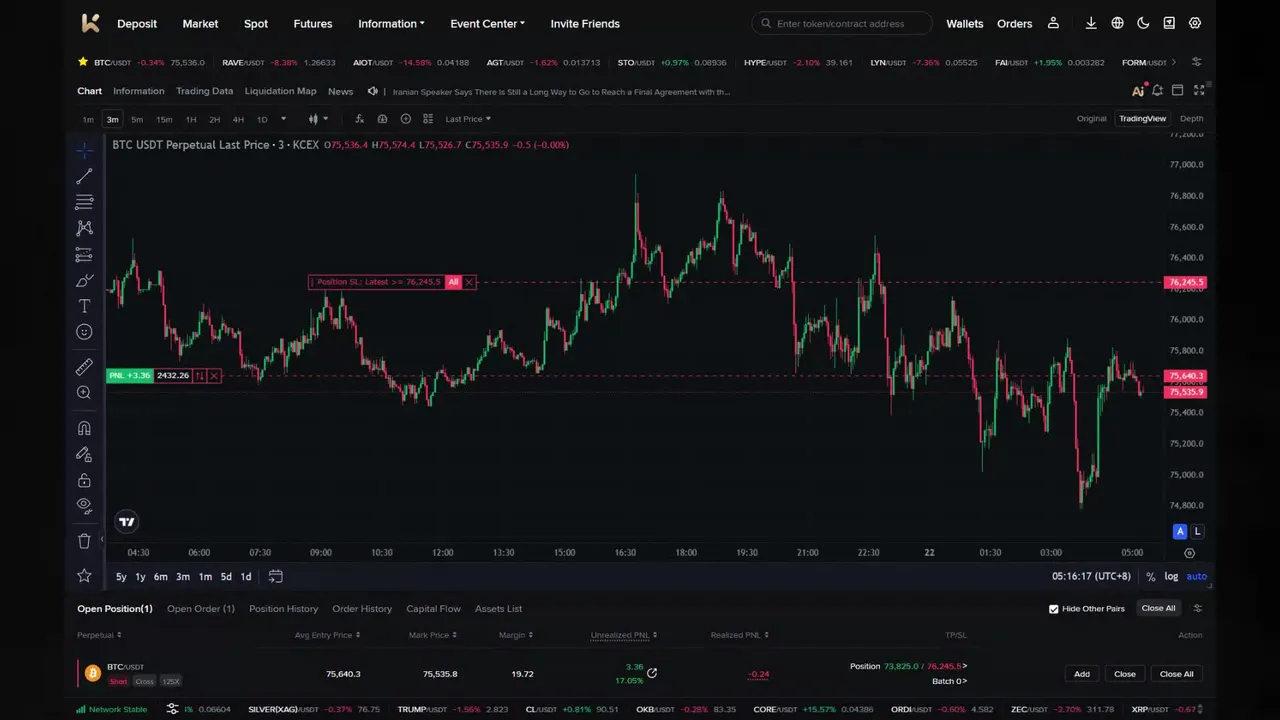Open the chart layout grid icon
This screenshot has height=720, width=1280.
click(x=428, y=119)
